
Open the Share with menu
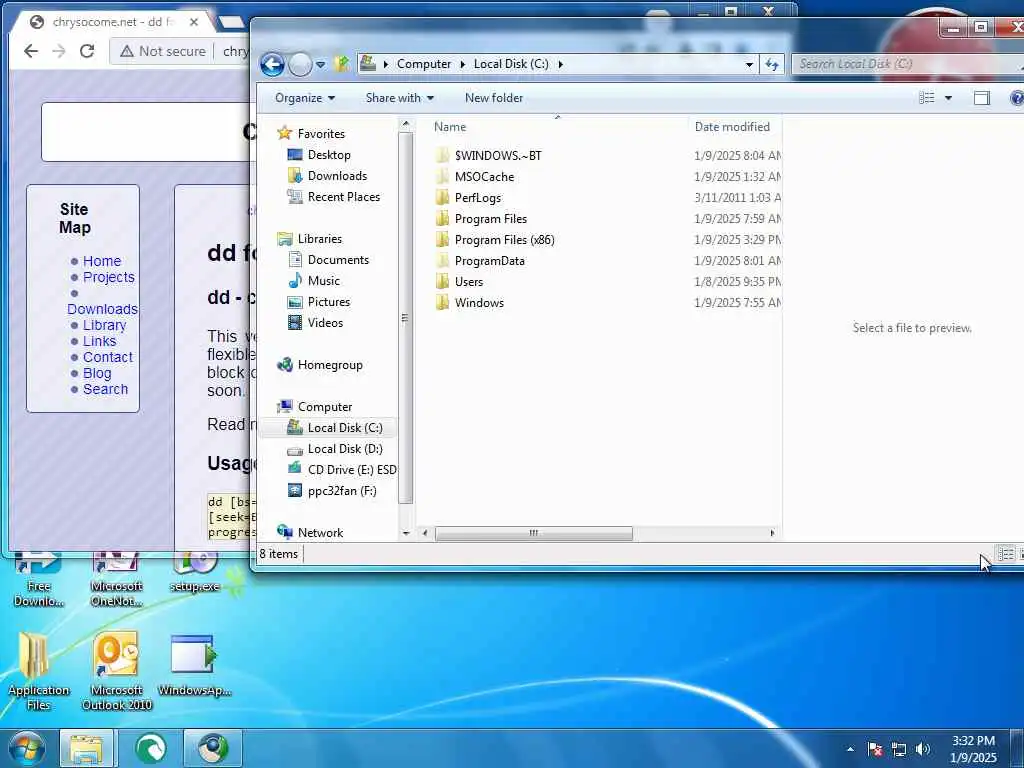point(400,98)
